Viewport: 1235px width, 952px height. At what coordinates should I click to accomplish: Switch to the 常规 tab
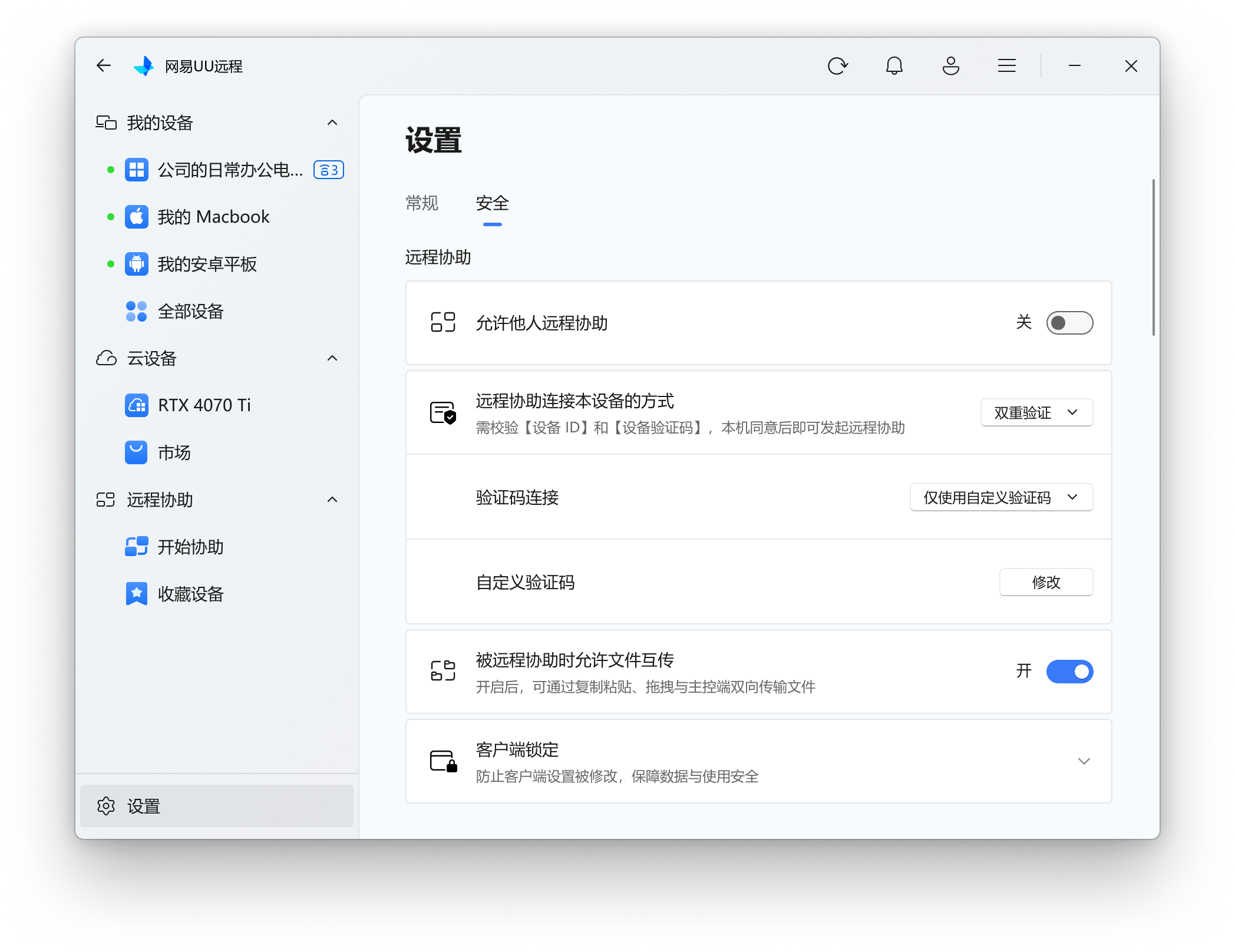coord(422,203)
